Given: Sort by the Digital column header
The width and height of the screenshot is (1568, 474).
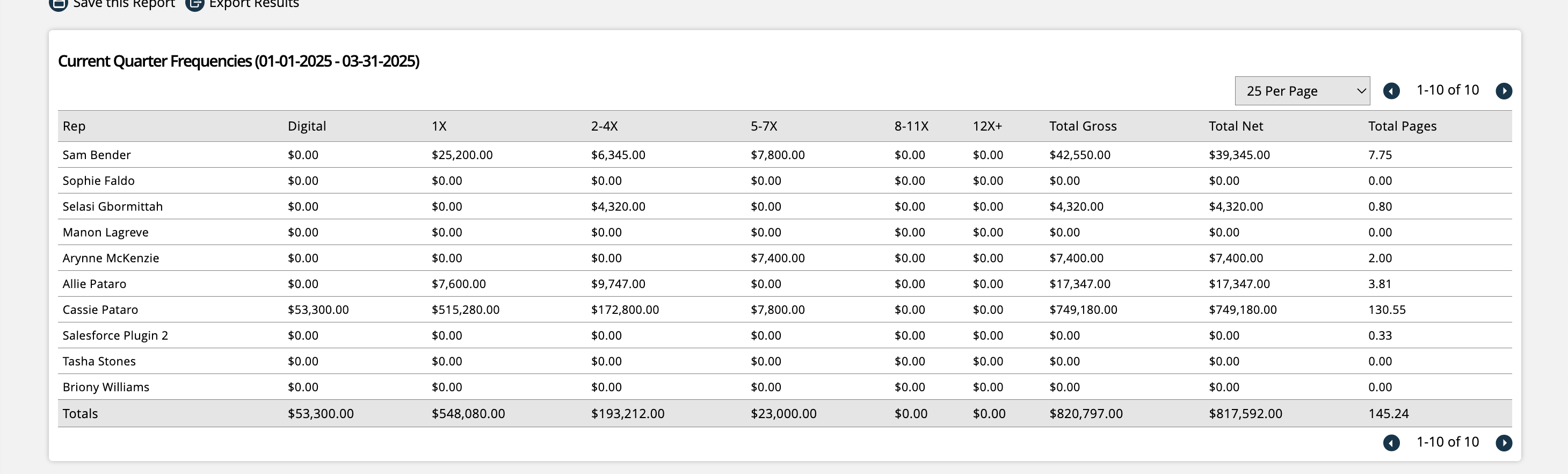Looking at the screenshot, I should point(307,126).
